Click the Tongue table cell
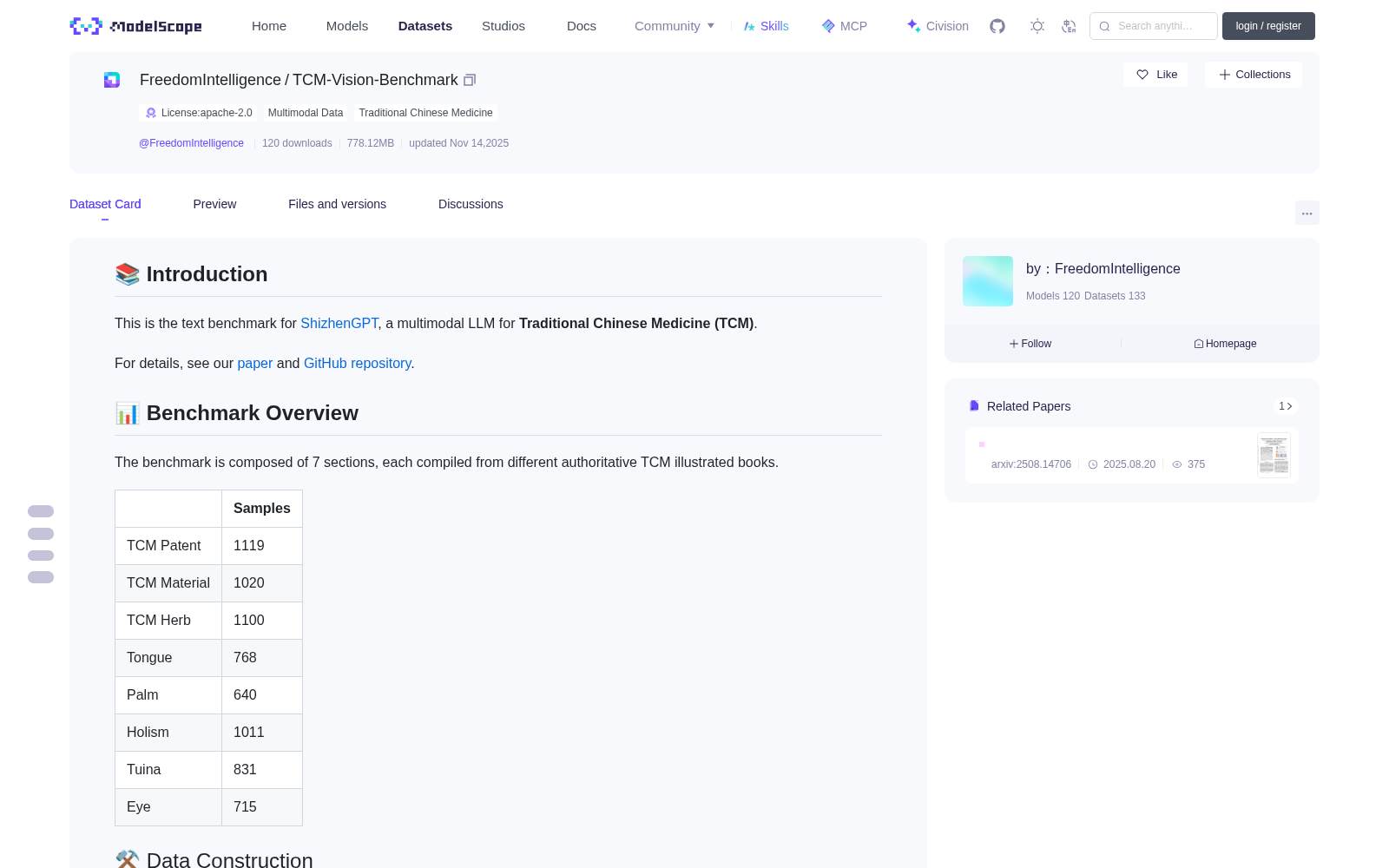 pyautogui.click(x=168, y=658)
